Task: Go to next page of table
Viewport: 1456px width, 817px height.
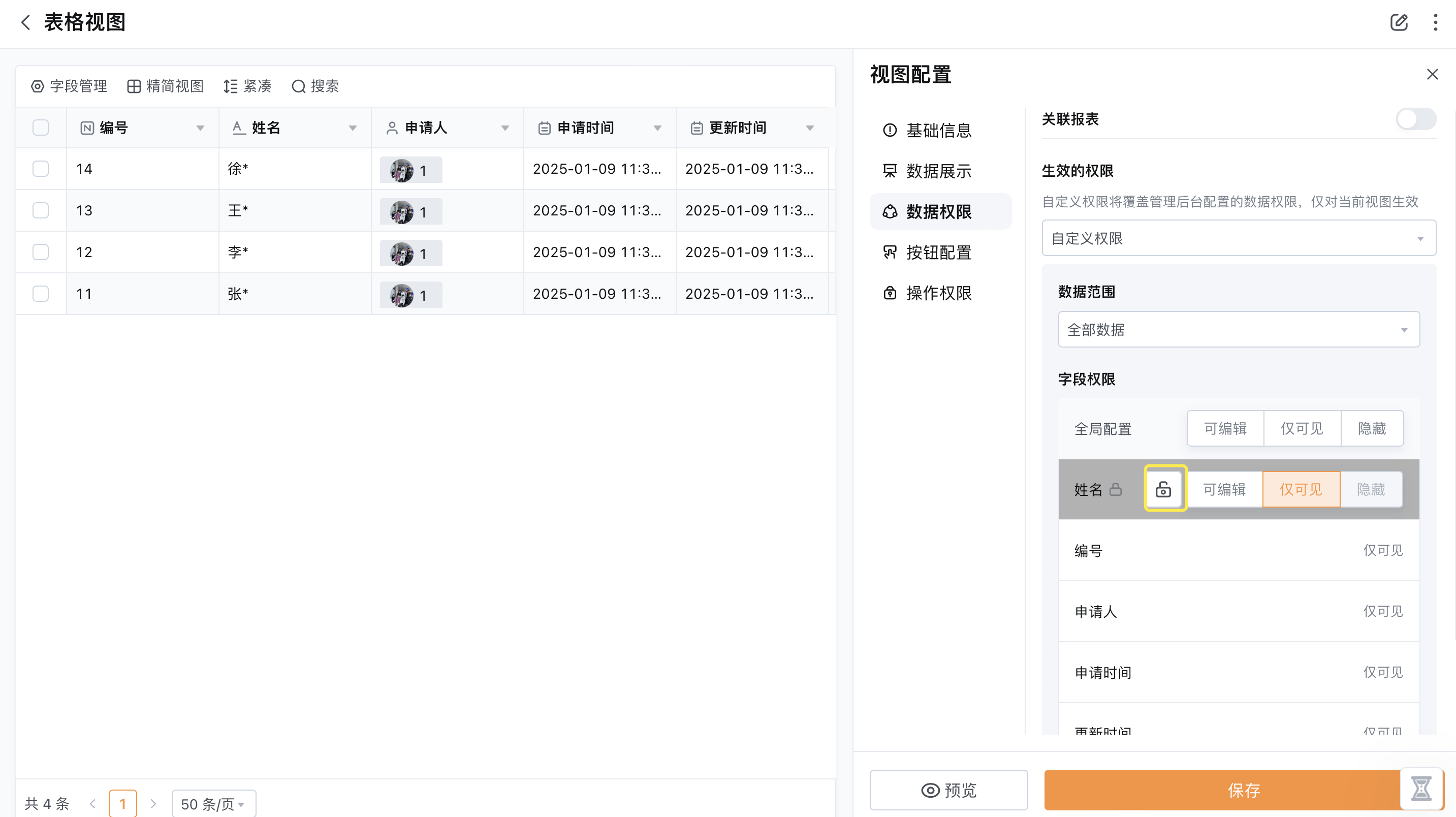Action: [153, 803]
